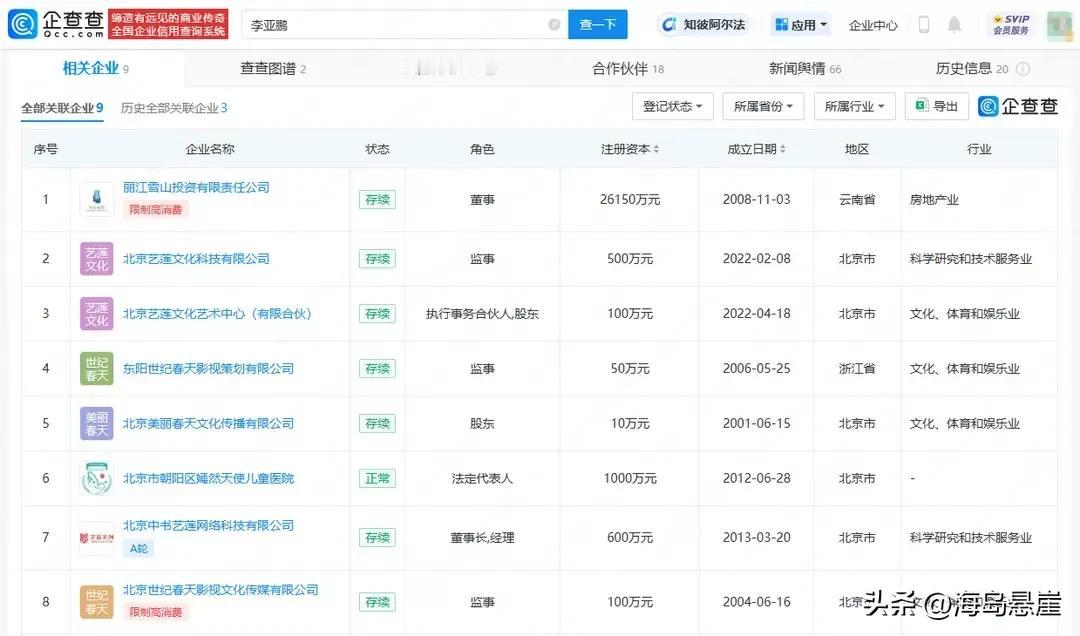Click the 2012-06-28 date cell
Screen dimensions: 1080x636
756,478
